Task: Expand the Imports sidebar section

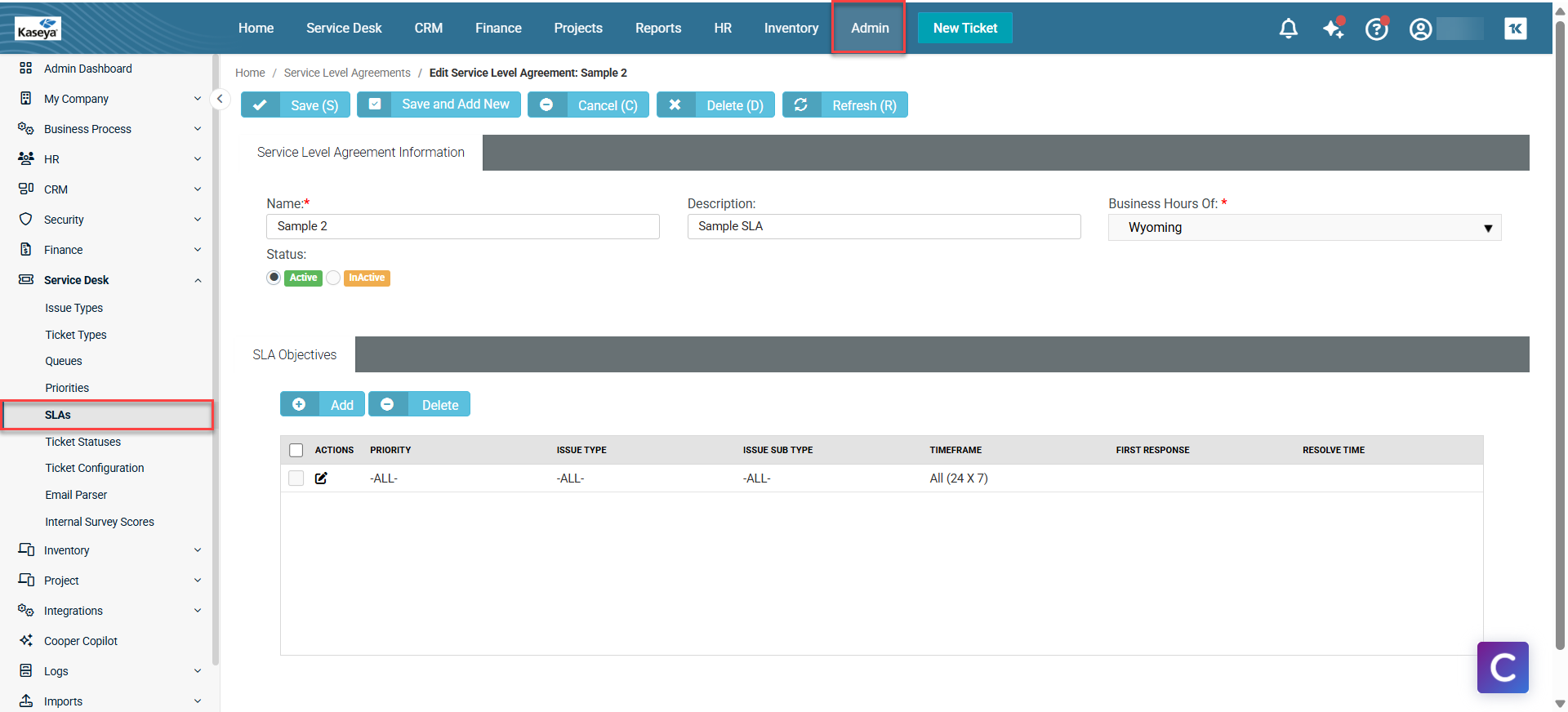Action: tap(197, 701)
